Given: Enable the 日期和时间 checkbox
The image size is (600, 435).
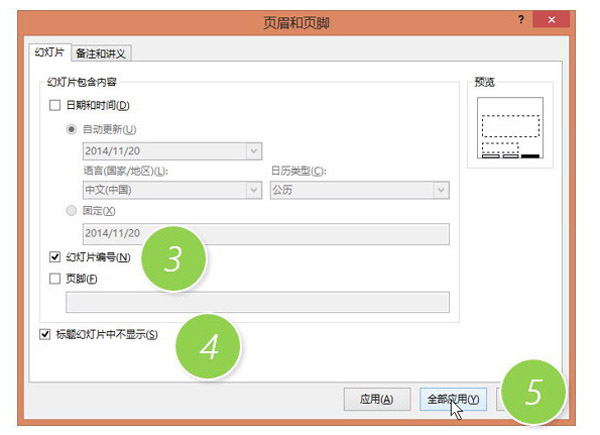Looking at the screenshot, I should tap(55, 106).
